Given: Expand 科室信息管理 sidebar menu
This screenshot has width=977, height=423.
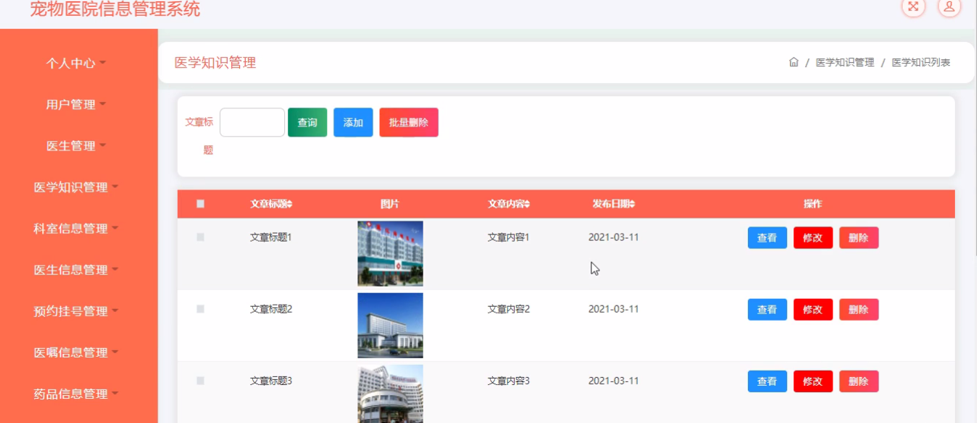Looking at the screenshot, I should [x=75, y=228].
